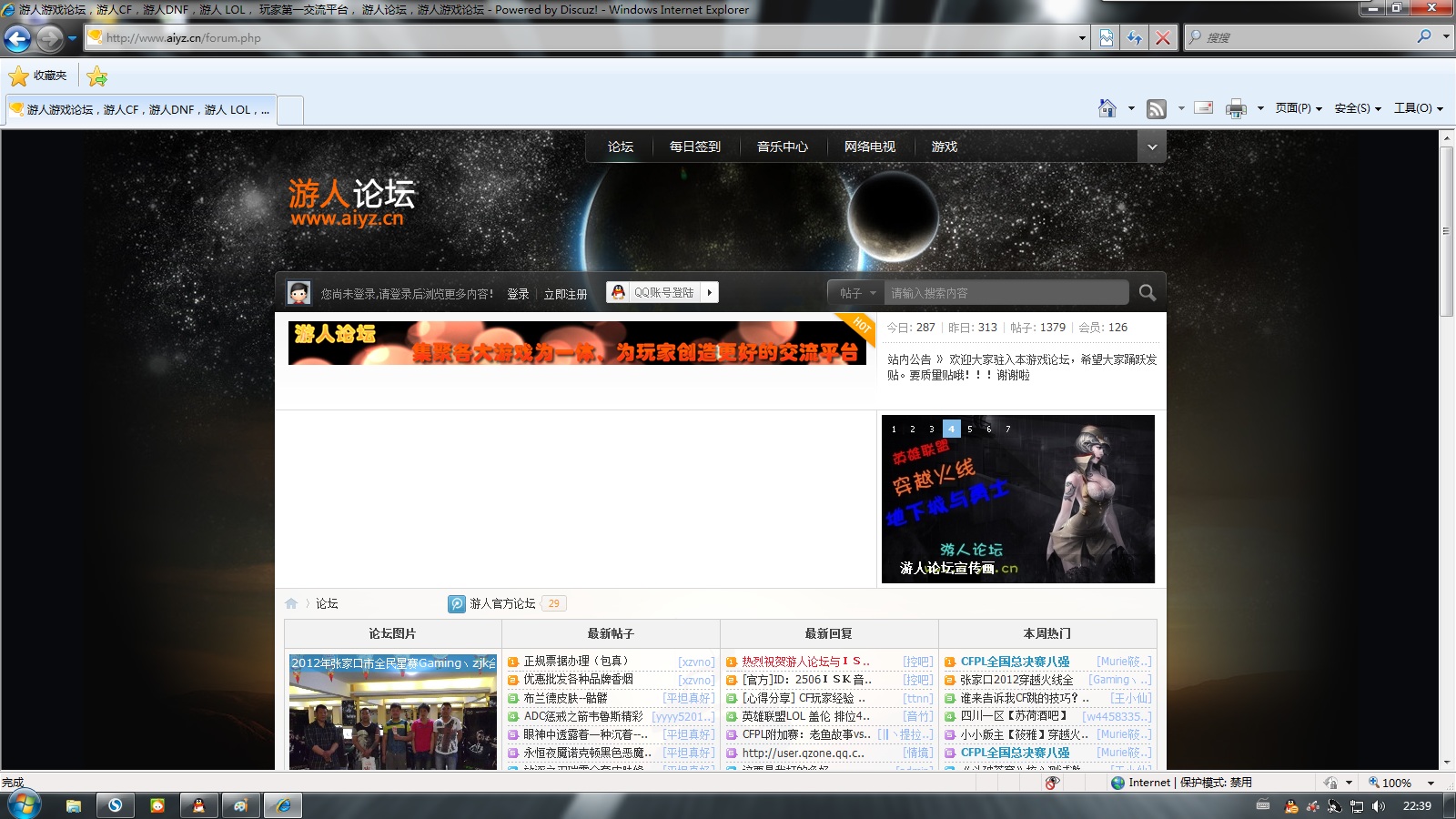Open Favorites star (收藏夹) button
The height and width of the screenshot is (819, 1456).
[x=38, y=76]
